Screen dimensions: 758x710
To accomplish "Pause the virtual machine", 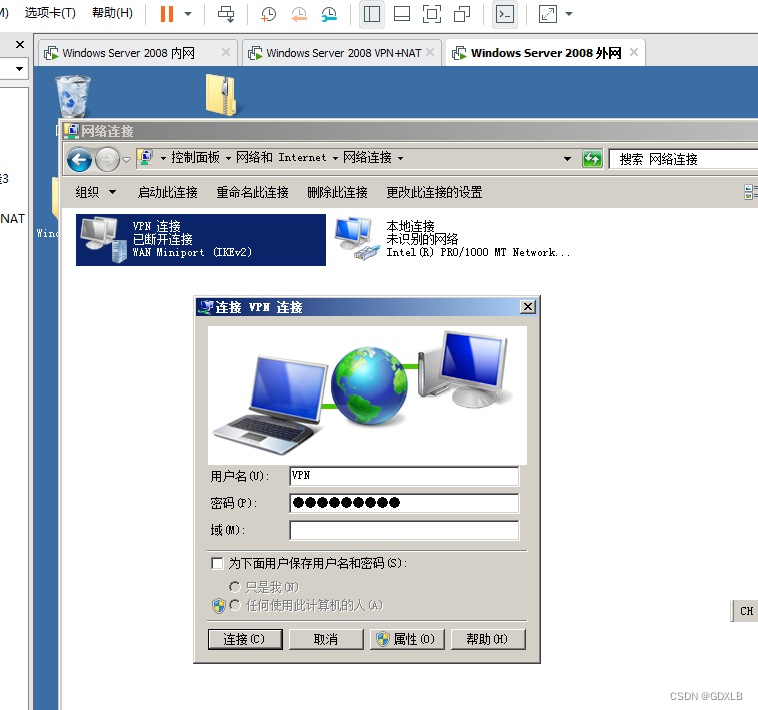I will pyautogui.click(x=167, y=14).
